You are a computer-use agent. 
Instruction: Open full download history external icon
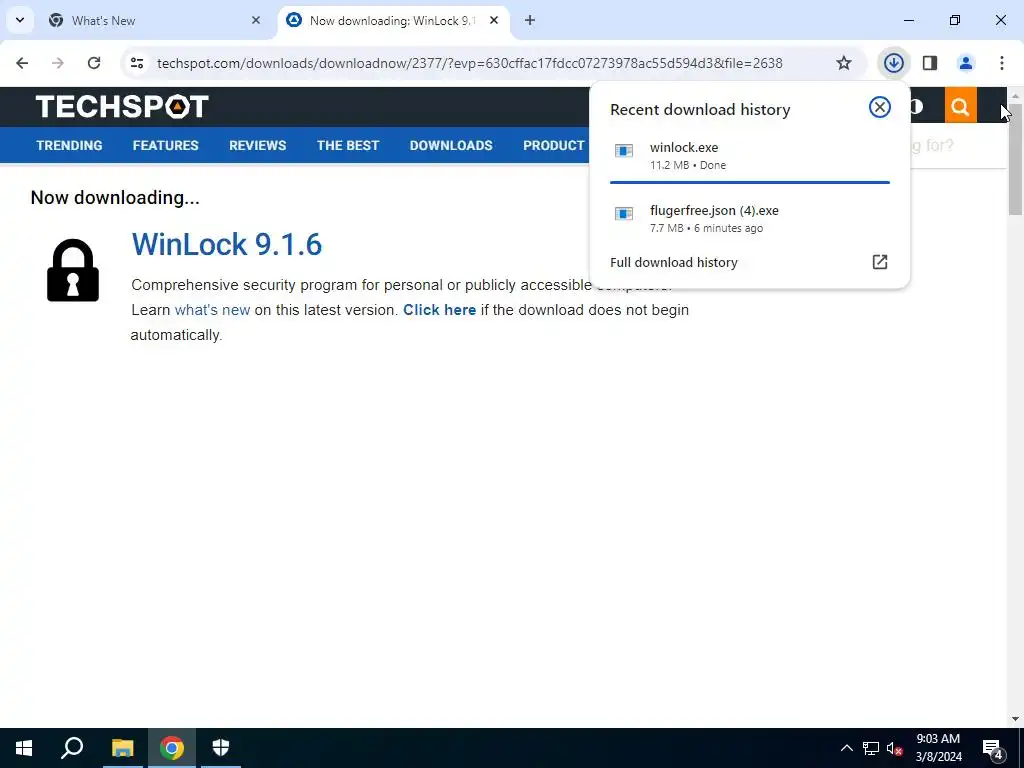(x=880, y=262)
